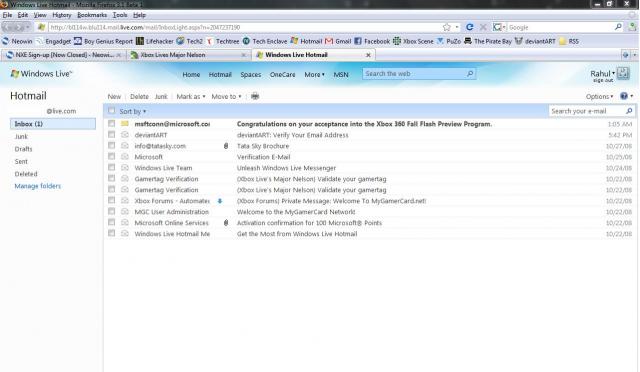Click the help question mark icon

624,96
